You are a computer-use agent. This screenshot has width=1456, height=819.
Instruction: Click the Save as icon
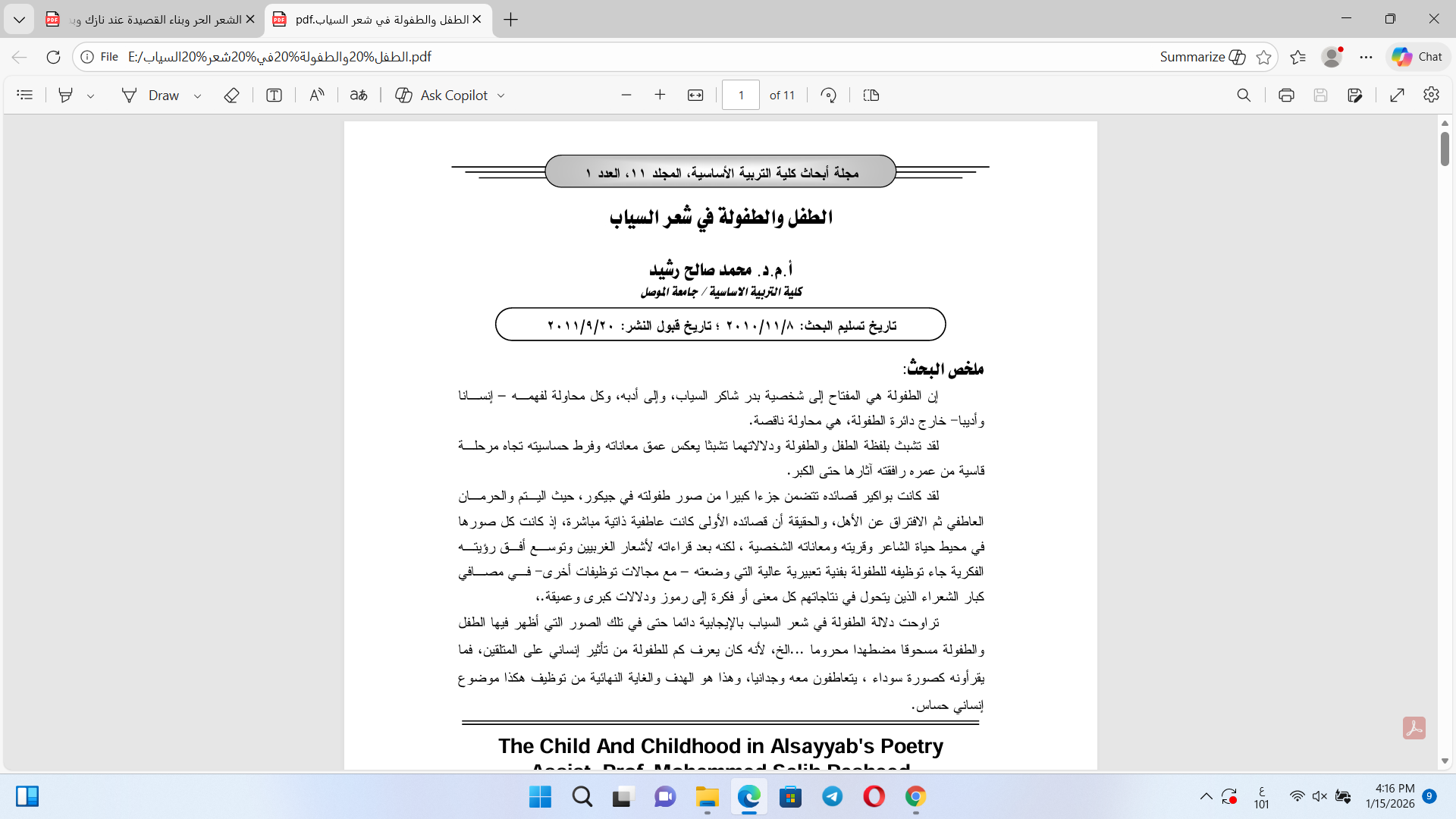1355,95
